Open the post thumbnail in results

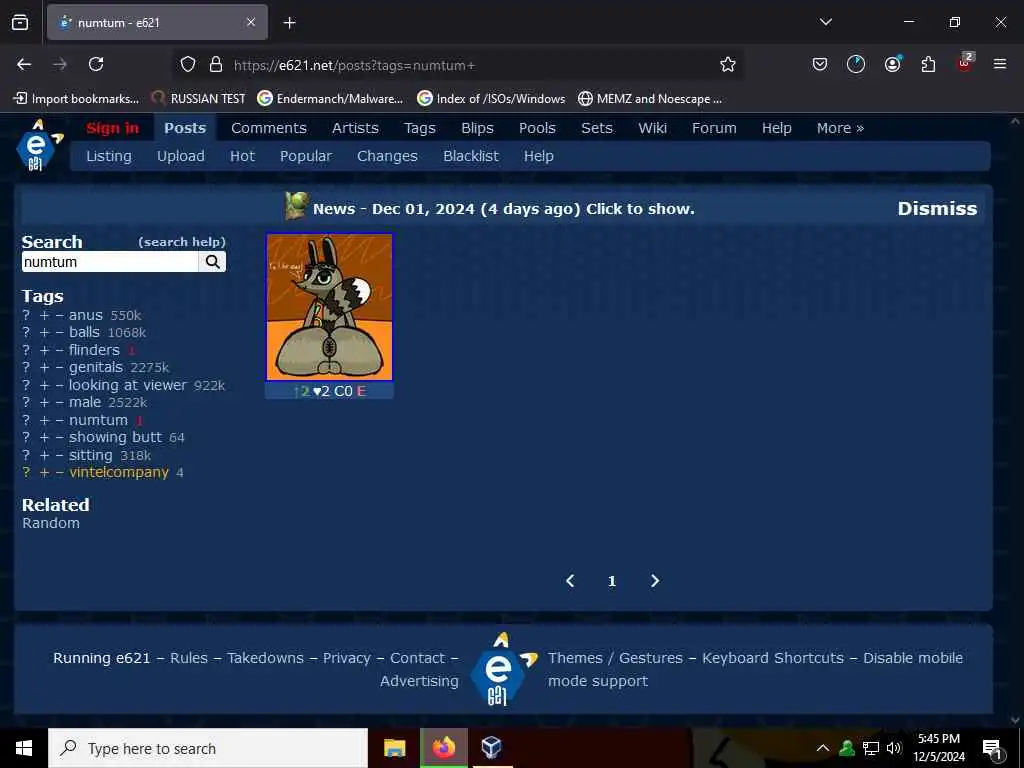tap(329, 307)
